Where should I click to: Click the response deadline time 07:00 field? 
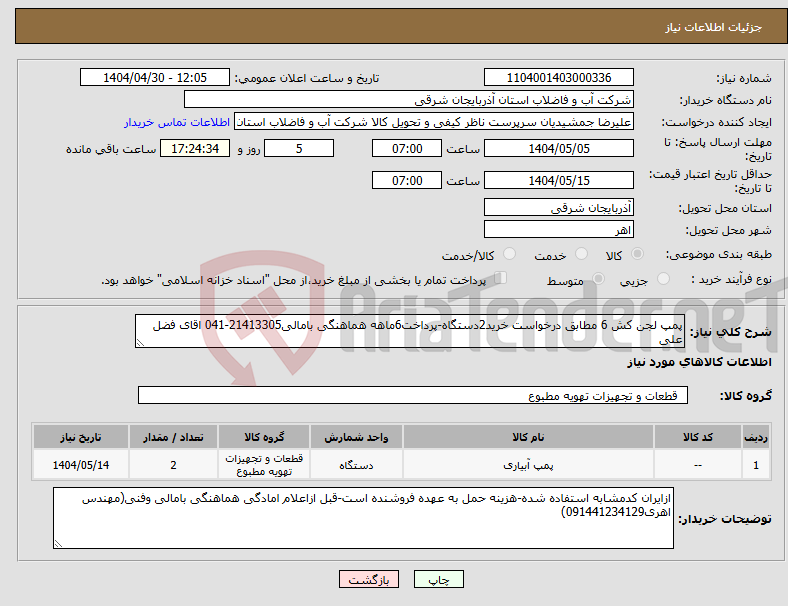pos(407,149)
